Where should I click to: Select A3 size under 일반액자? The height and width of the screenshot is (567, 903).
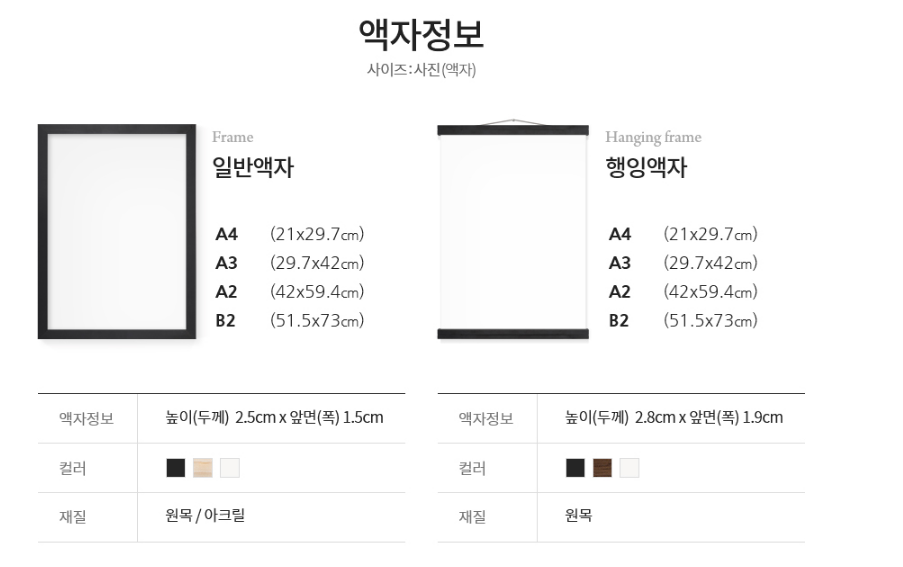coord(290,263)
